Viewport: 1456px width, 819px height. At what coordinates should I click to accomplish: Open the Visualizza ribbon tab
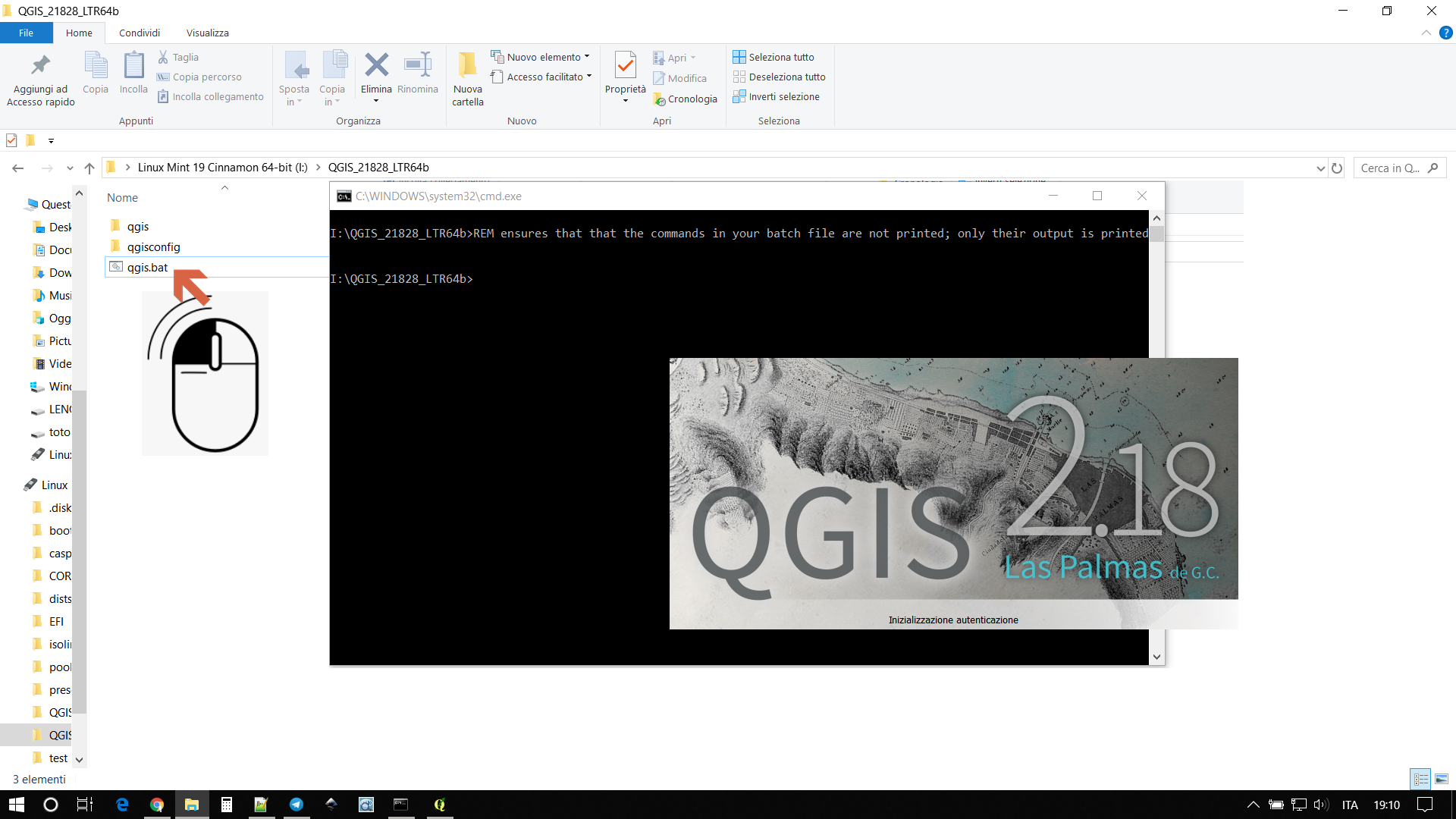tap(207, 33)
